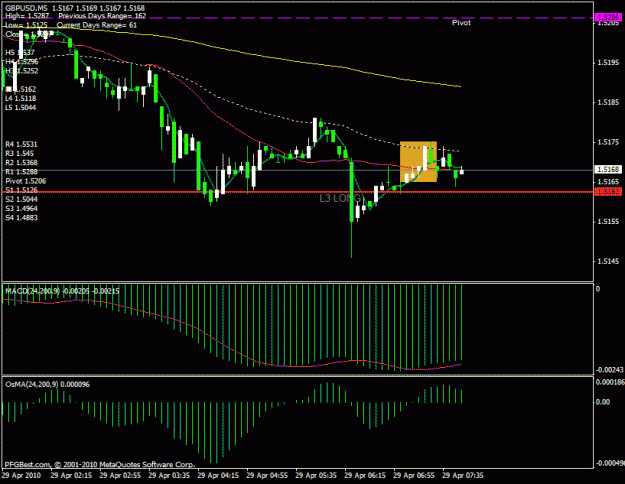Click the 1.5145 price axis value
This screenshot has width=625, height=484.
click(608, 262)
